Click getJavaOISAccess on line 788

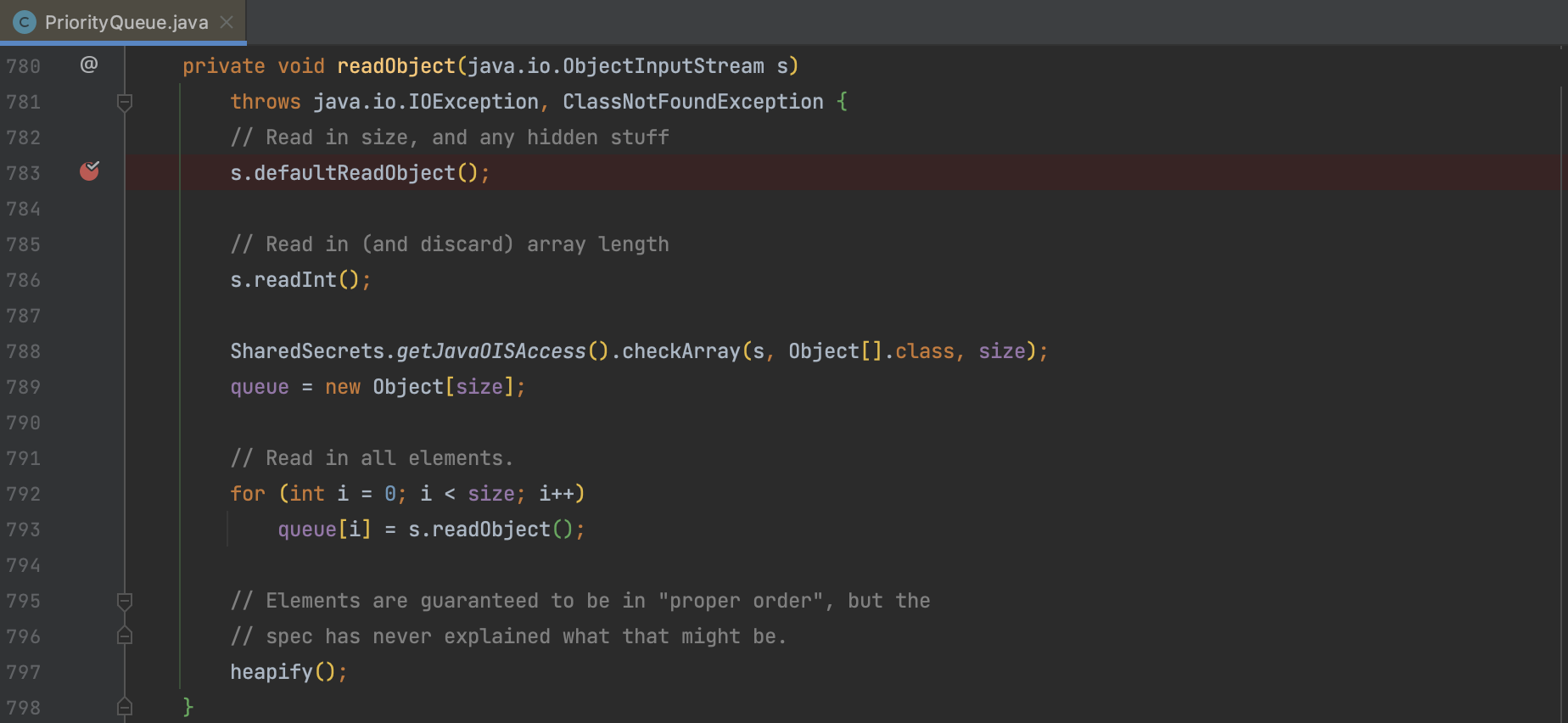491,351
